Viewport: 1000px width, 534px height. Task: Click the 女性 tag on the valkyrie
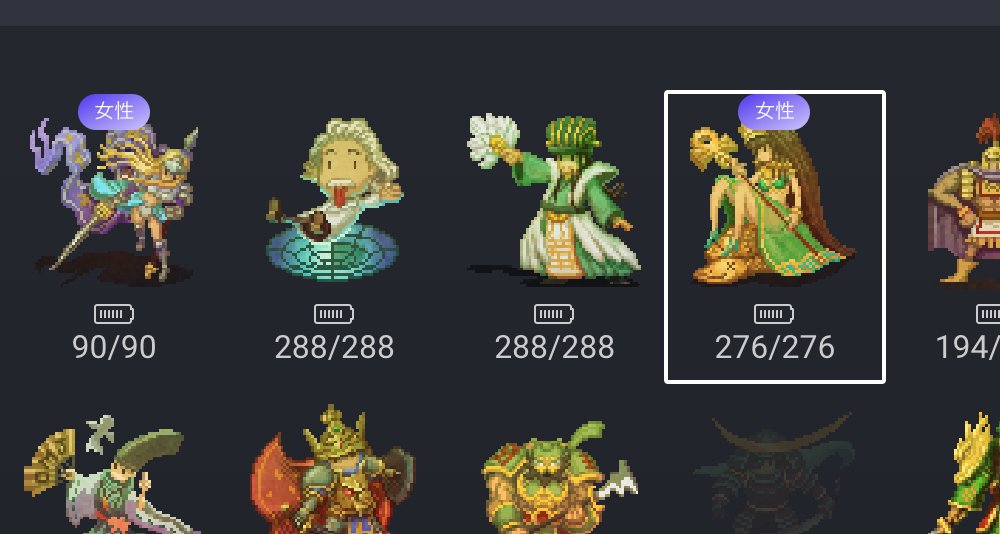click(114, 112)
